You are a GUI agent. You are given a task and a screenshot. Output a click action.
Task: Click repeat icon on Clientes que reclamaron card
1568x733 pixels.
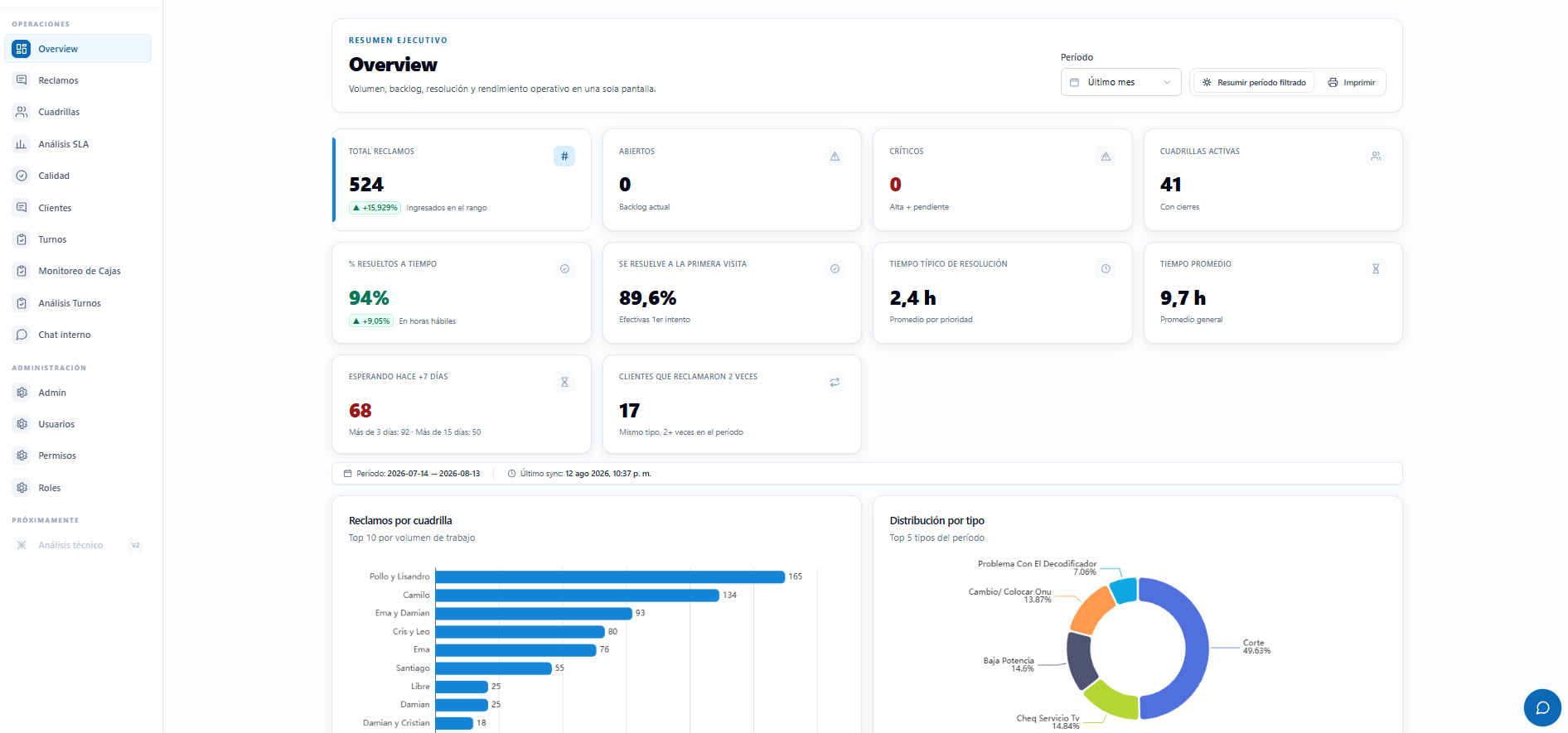[x=835, y=382]
